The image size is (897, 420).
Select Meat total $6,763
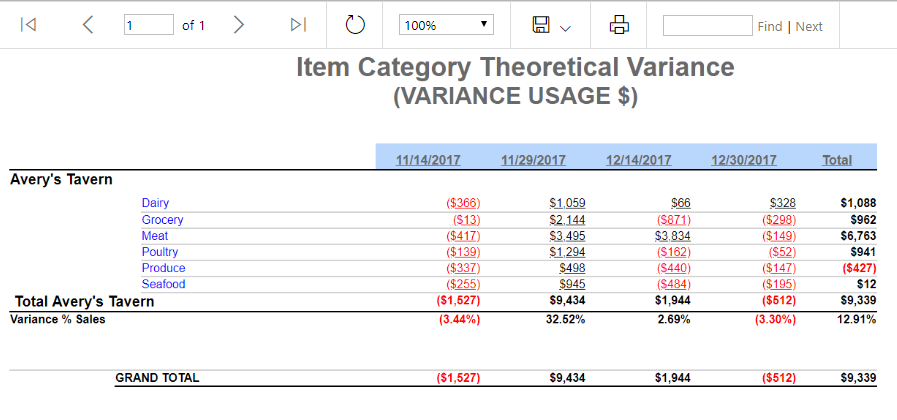858,236
